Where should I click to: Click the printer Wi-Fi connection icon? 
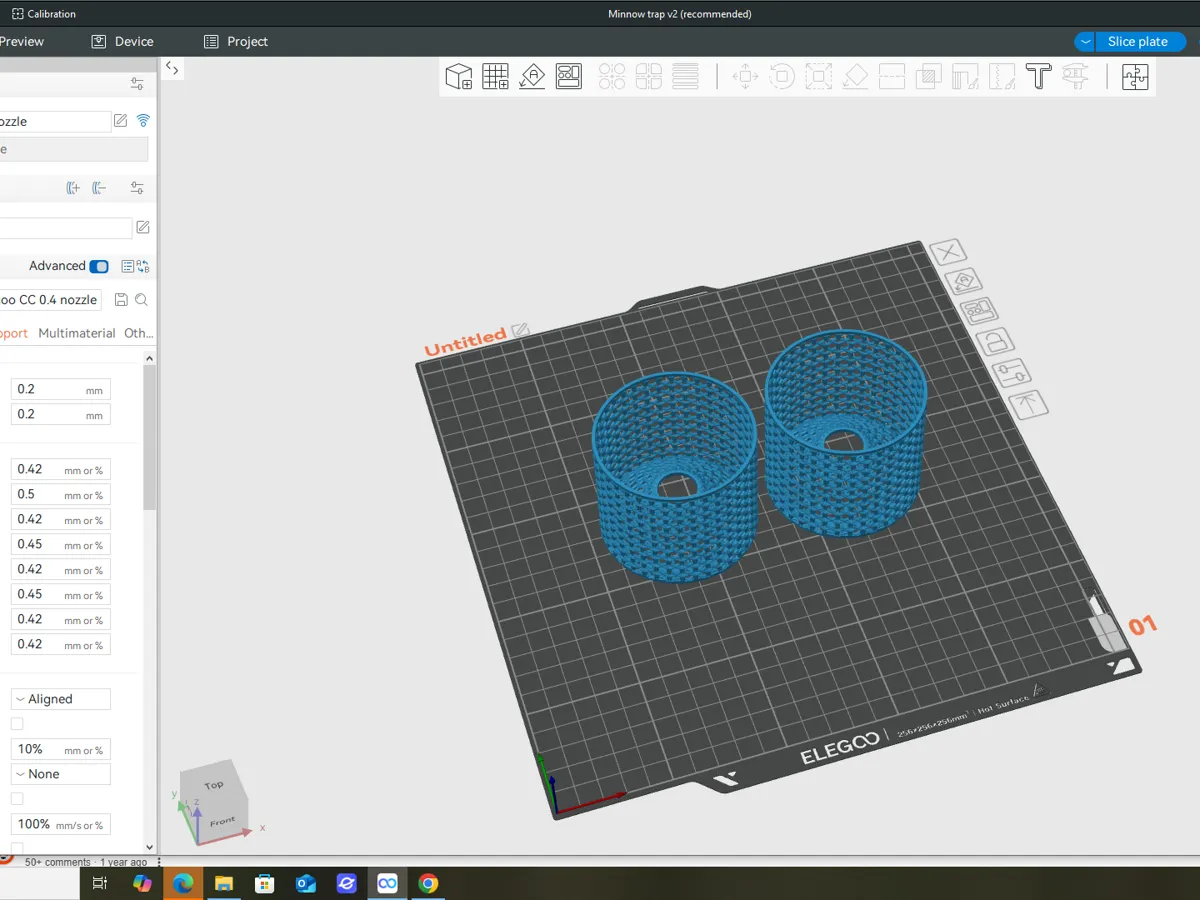143,121
